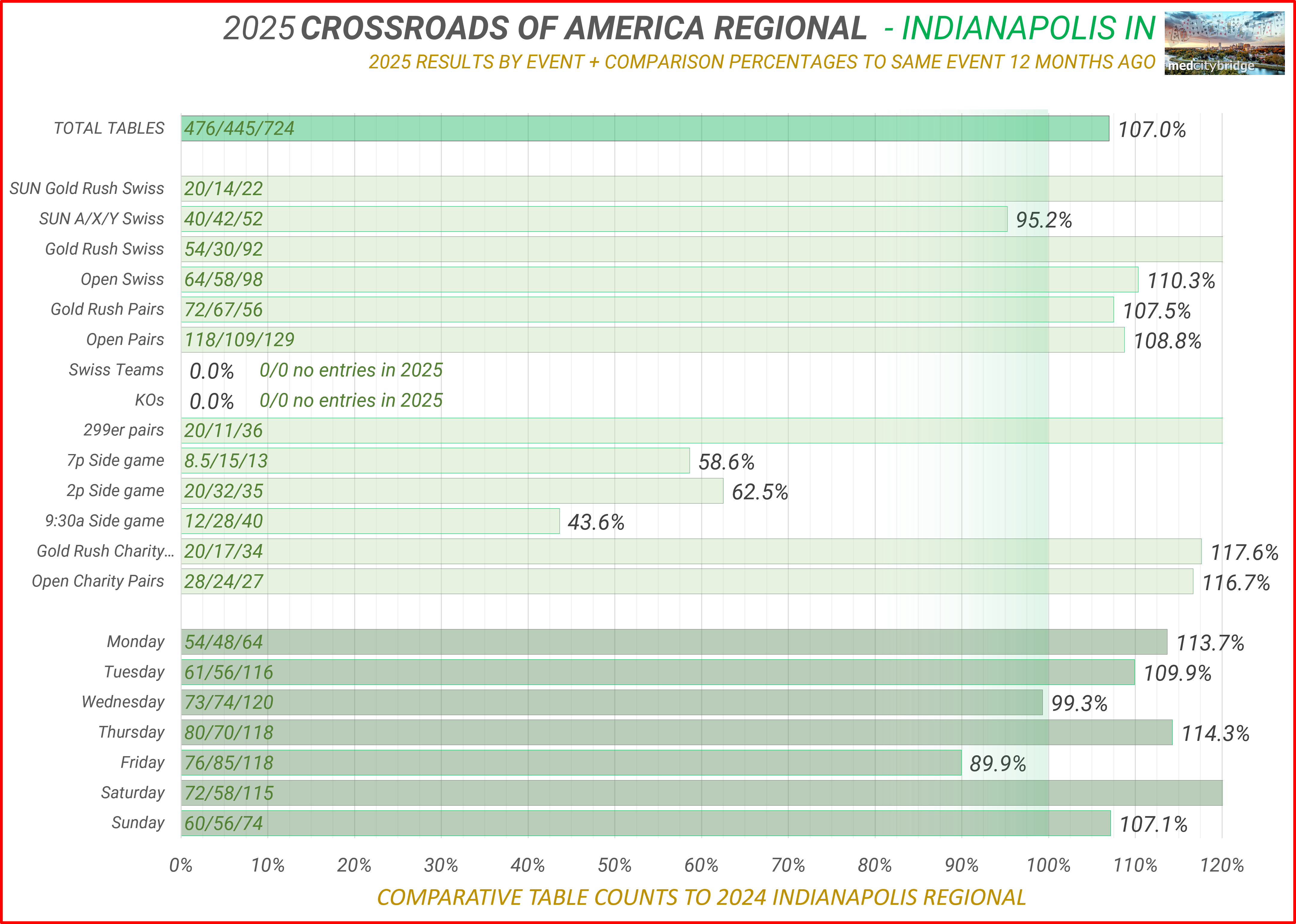The width and height of the screenshot is (1296, 924).
Task: Click the Gold Rush Pairs row label
Action: (x=108, y=309)
